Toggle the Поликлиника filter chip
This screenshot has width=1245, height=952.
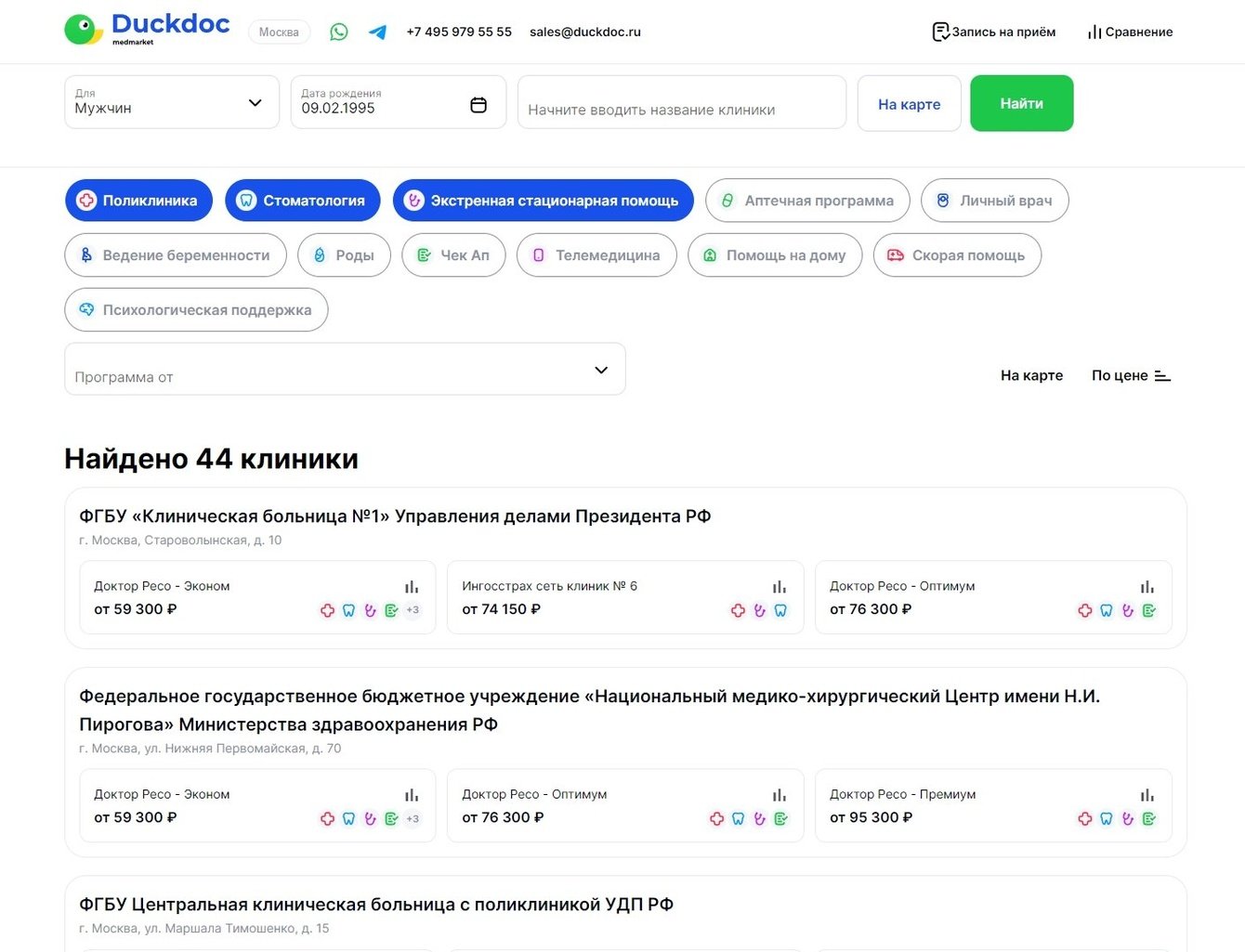[138, 201]
